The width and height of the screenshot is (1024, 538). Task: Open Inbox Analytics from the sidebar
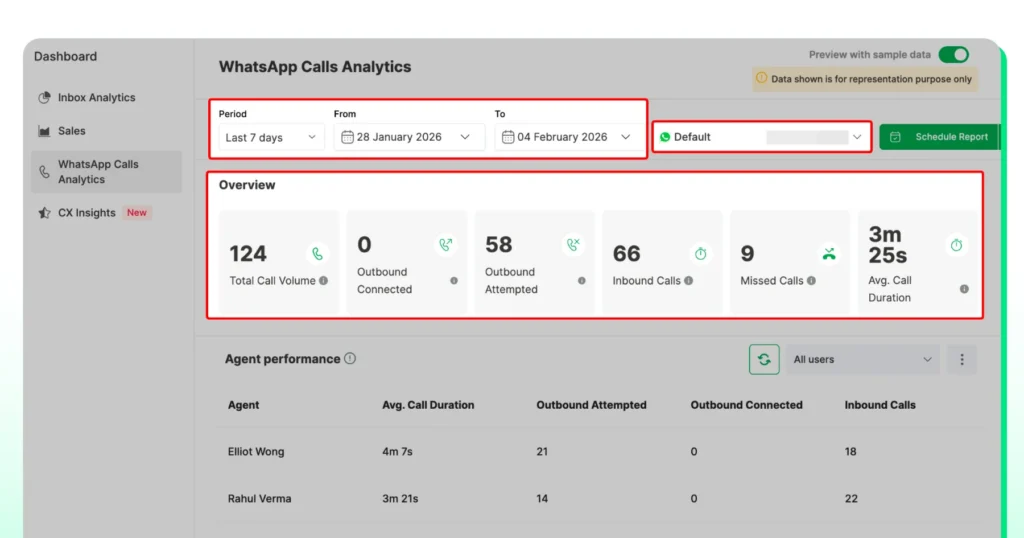pos(96,97)
